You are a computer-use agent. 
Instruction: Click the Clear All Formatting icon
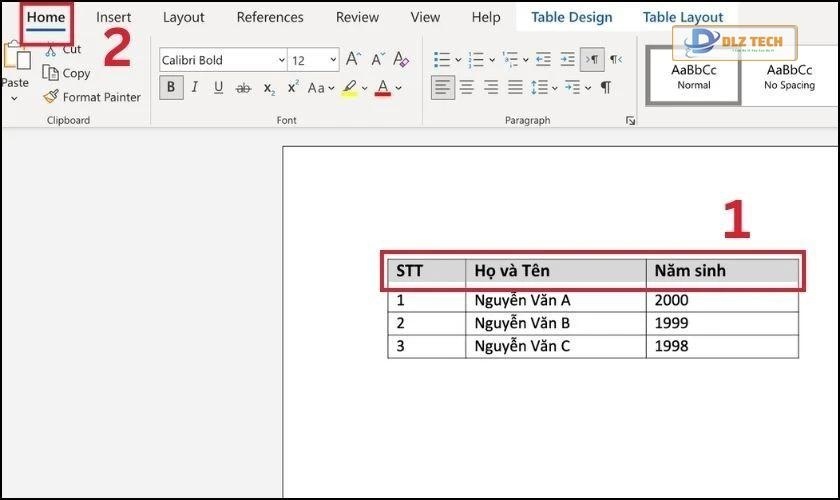(401, 60)
